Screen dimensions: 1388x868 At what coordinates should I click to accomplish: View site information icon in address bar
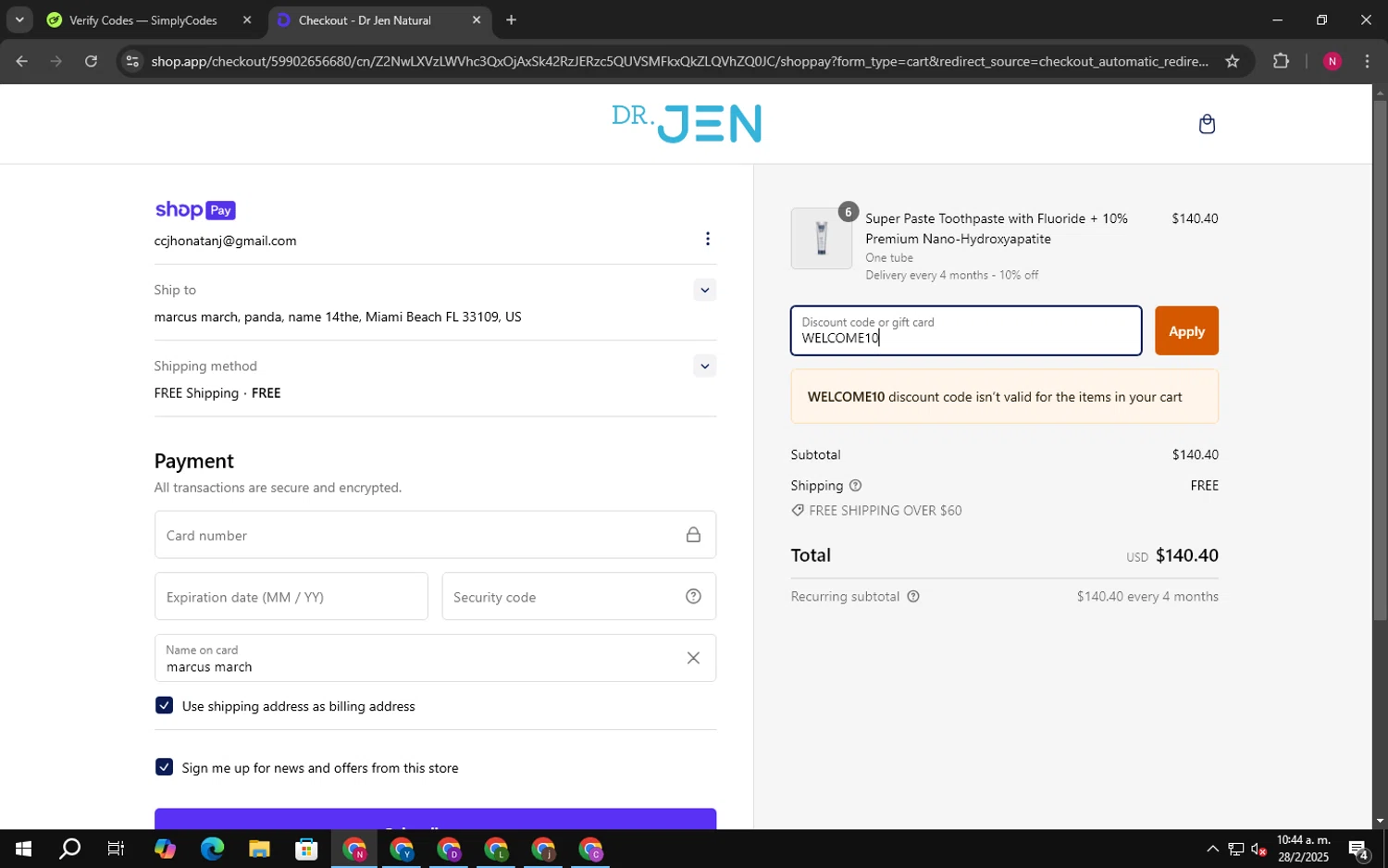click(132, 61)
